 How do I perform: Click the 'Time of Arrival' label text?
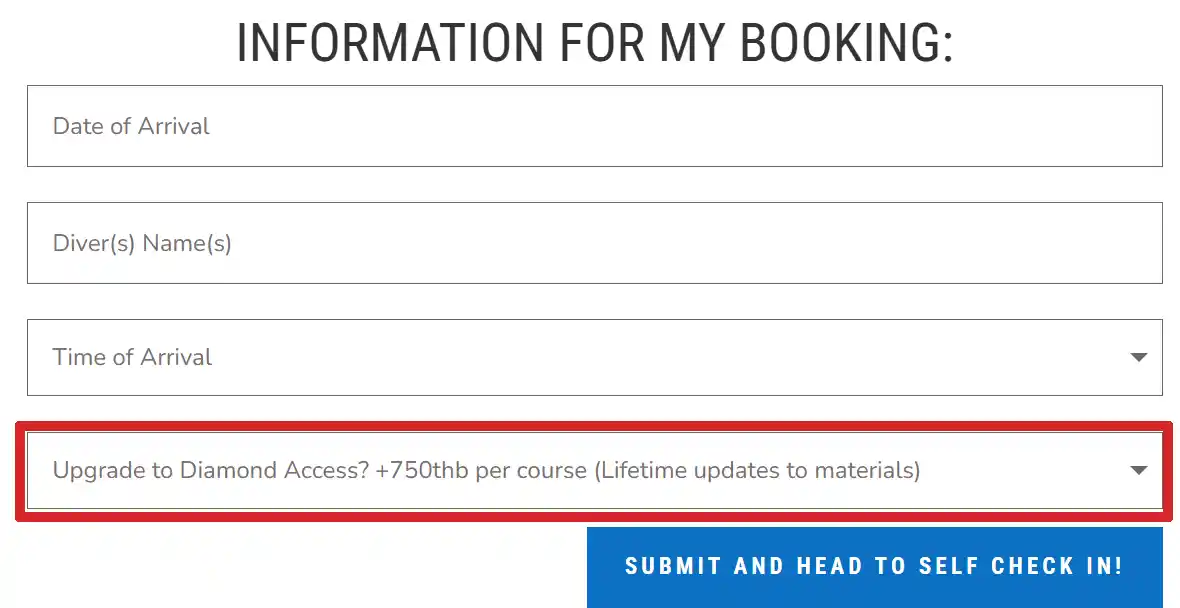(132, 357)
